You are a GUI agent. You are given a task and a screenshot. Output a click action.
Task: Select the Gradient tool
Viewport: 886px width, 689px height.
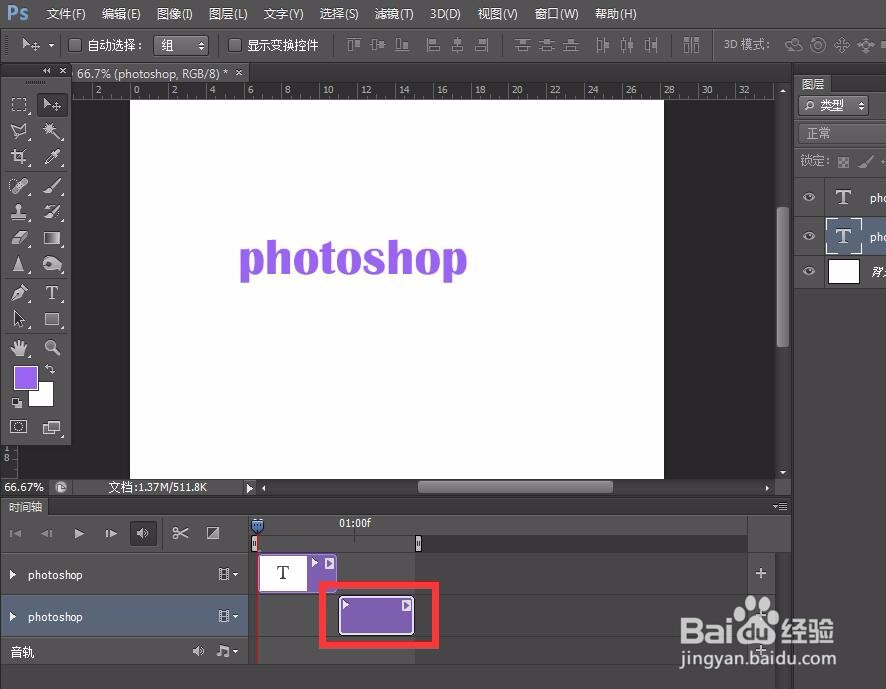click(x=52, y=238)
